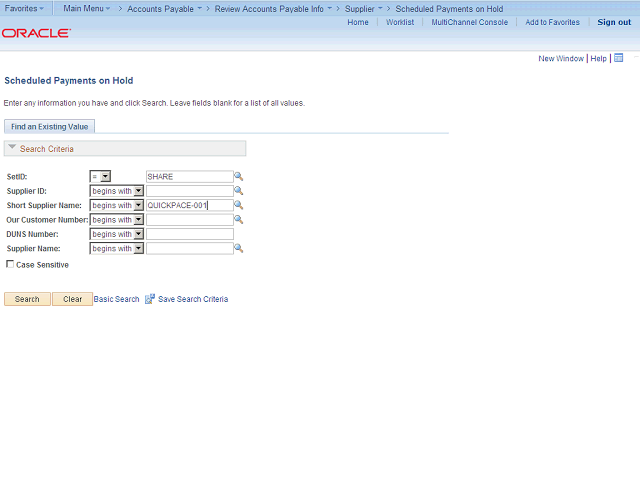The image size is (640, 480).
Task: Click the Clear button
Action: click(x=72, y=299)
